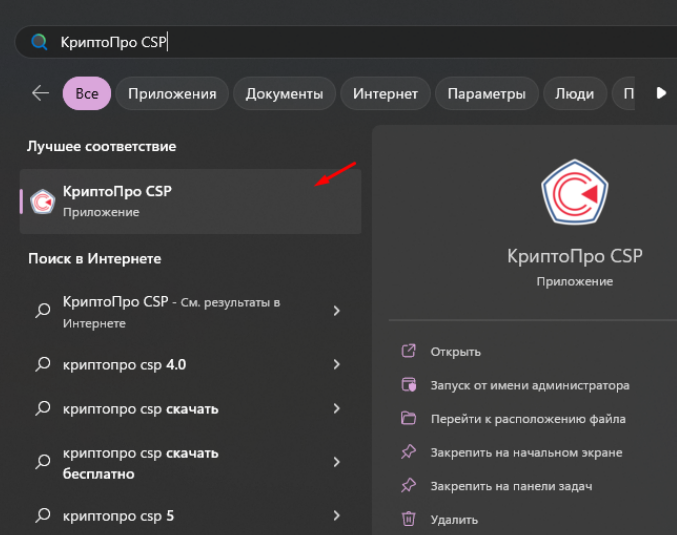This screenshot has height=535, width=678.
Task: Click the large КриптоПро CSP logo in details pane
Action: tap(575, 192)
